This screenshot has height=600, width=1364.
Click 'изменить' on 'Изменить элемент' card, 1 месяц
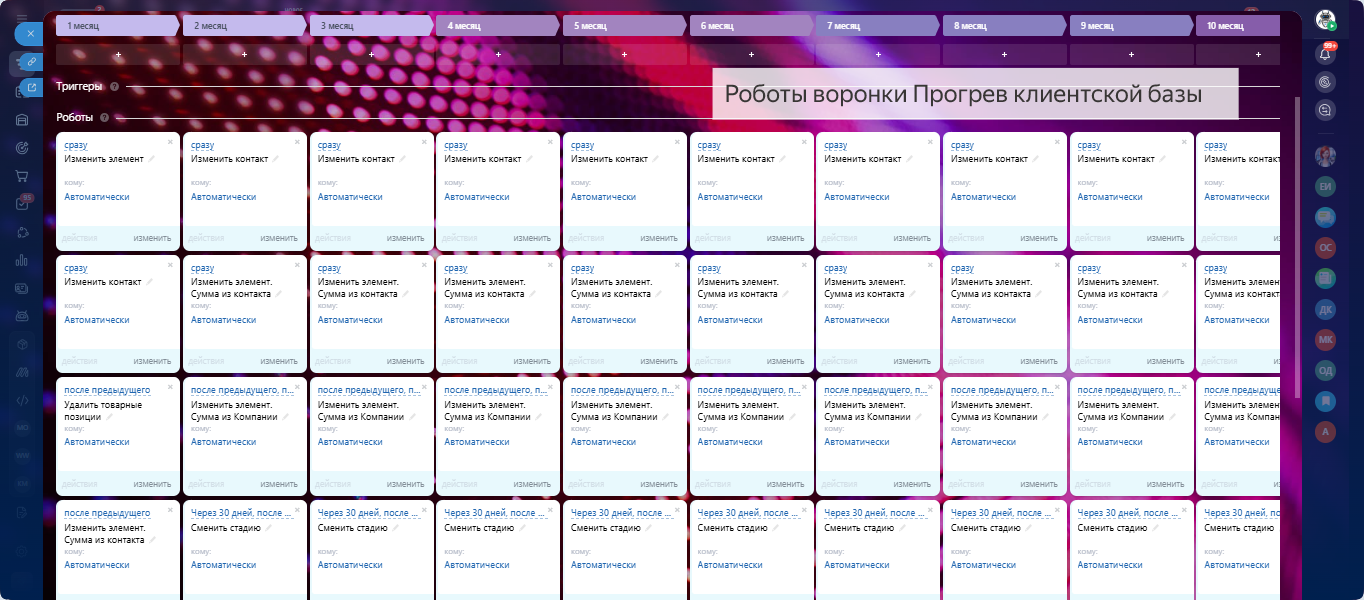(152, 238)
